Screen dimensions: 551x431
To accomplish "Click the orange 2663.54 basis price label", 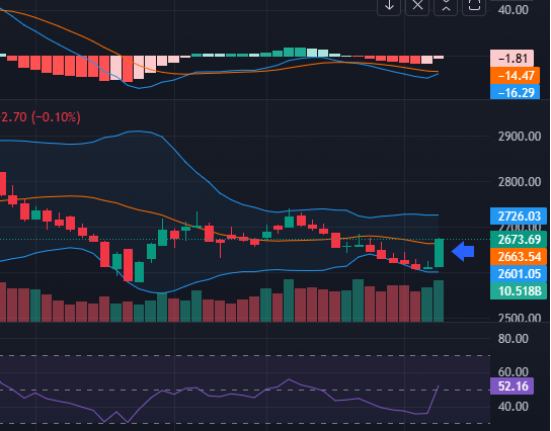I will [x=519, y=256].
